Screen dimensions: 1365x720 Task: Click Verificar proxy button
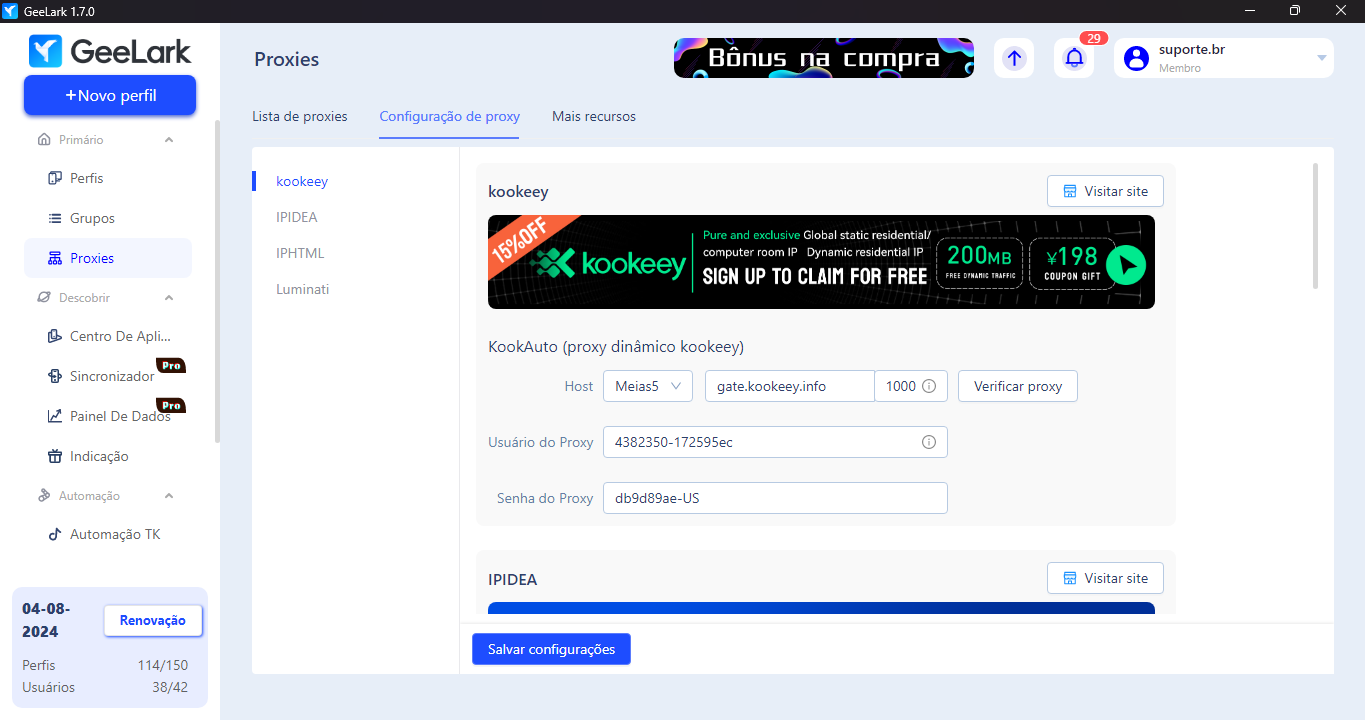tap(1018, 386)
